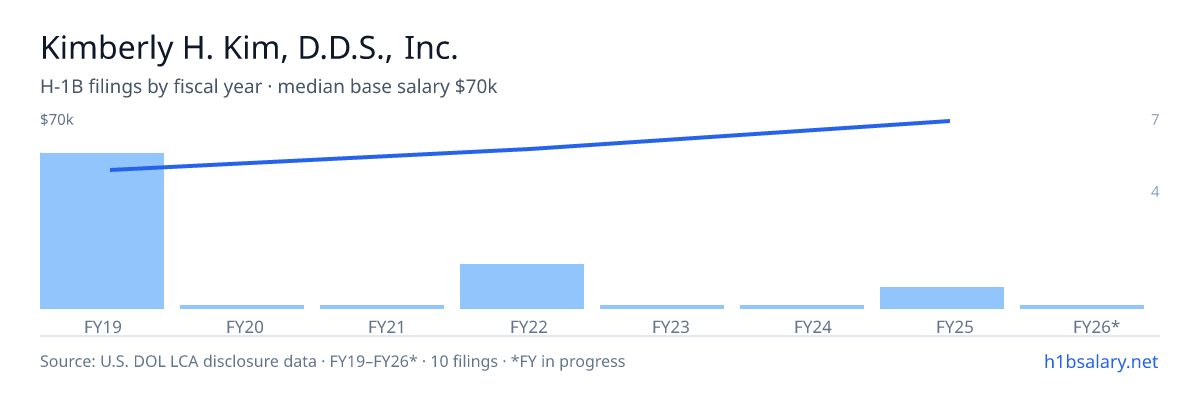Click the FY26* axis label
Image resolution: width=1200 pixels, height=400 pixels.
[x=1096, y=326]
